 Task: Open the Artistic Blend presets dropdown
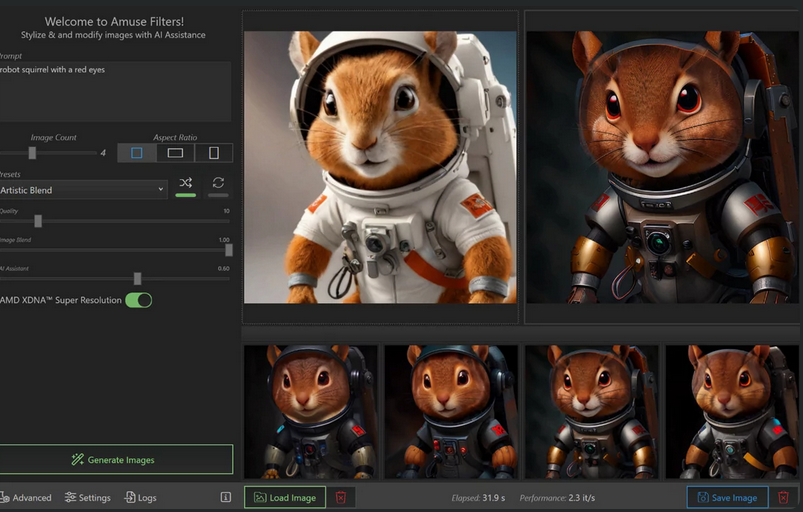point(83,190)
